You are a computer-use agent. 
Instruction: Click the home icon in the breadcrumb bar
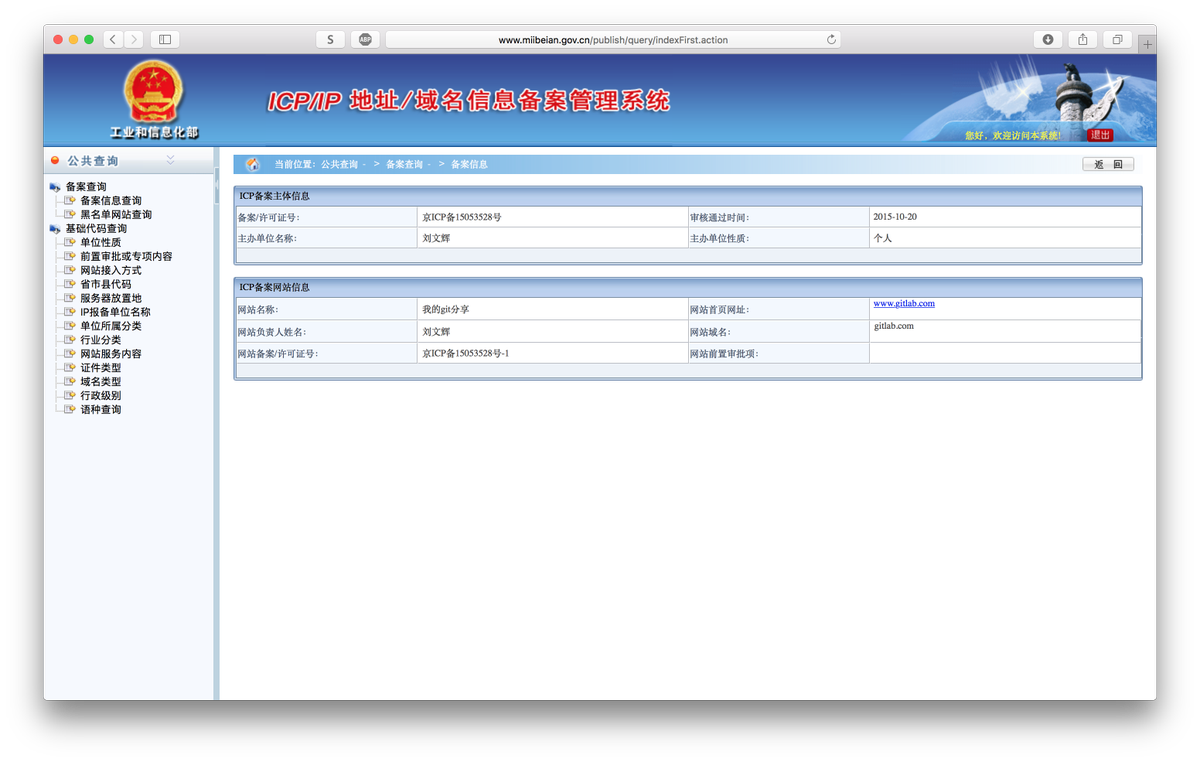(252, 164)
